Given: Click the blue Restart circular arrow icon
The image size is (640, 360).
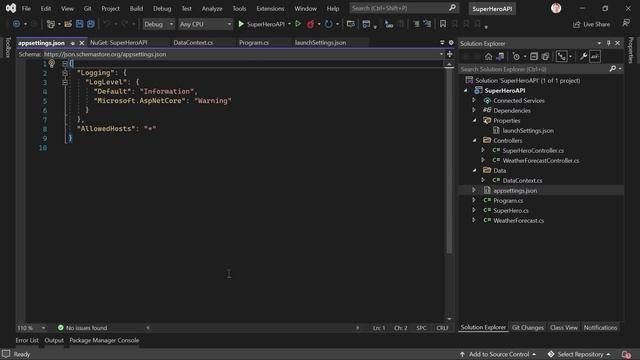Looking at the screenshot, I should pos(328,24).
